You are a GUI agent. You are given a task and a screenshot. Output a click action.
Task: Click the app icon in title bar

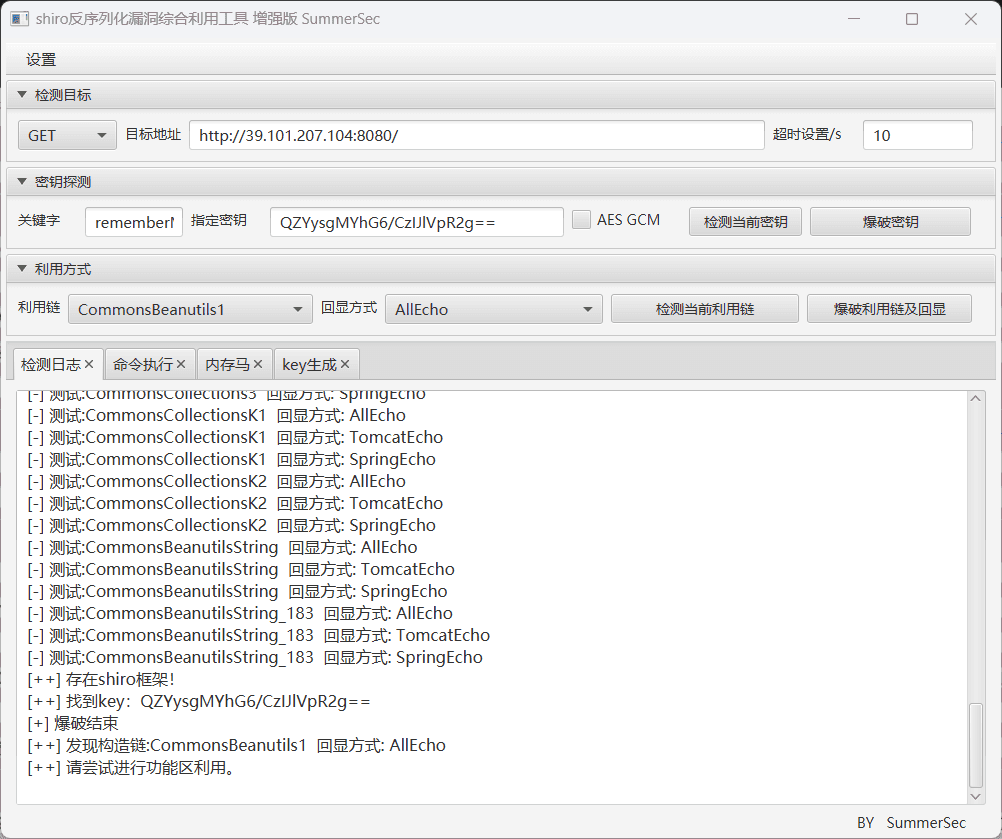[19, 19]
